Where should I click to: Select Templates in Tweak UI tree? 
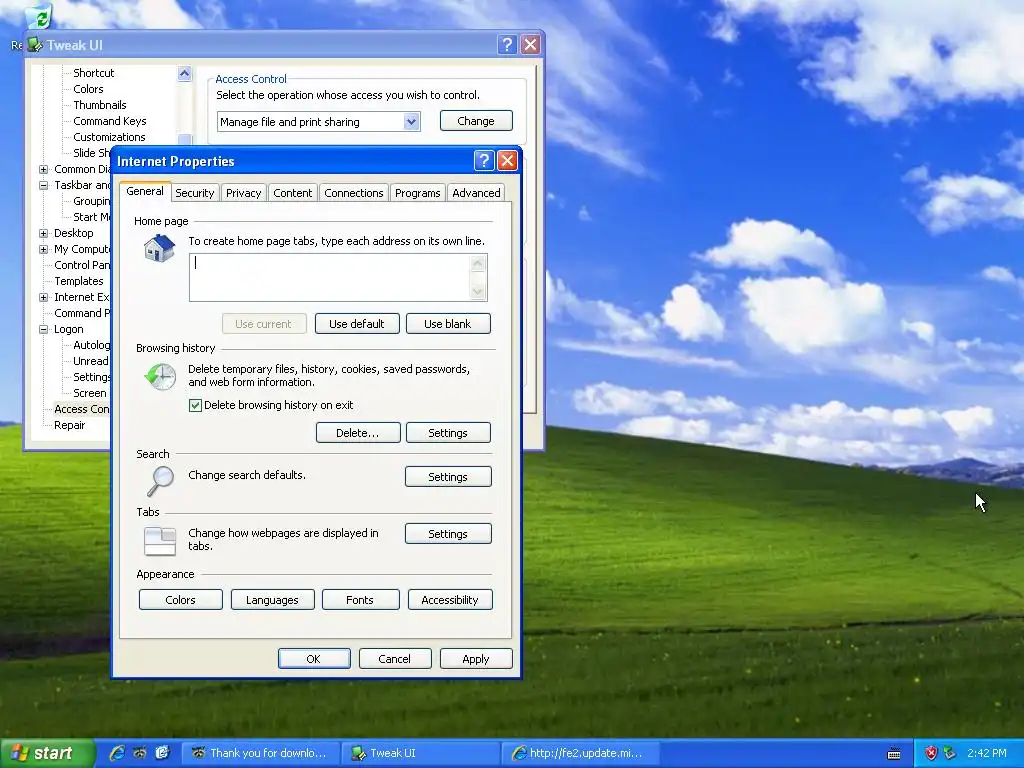(x=78, y=281)
